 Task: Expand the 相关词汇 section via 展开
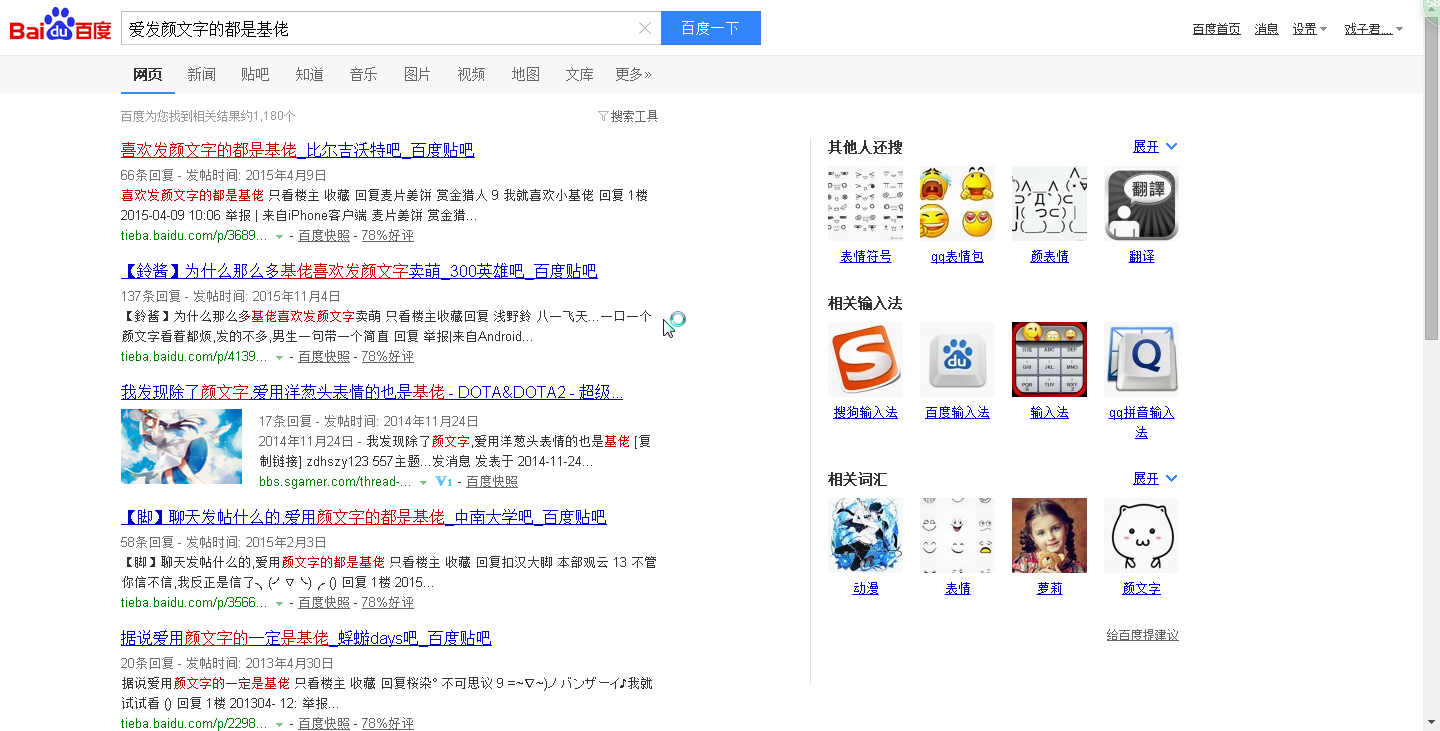(1155, 479)
